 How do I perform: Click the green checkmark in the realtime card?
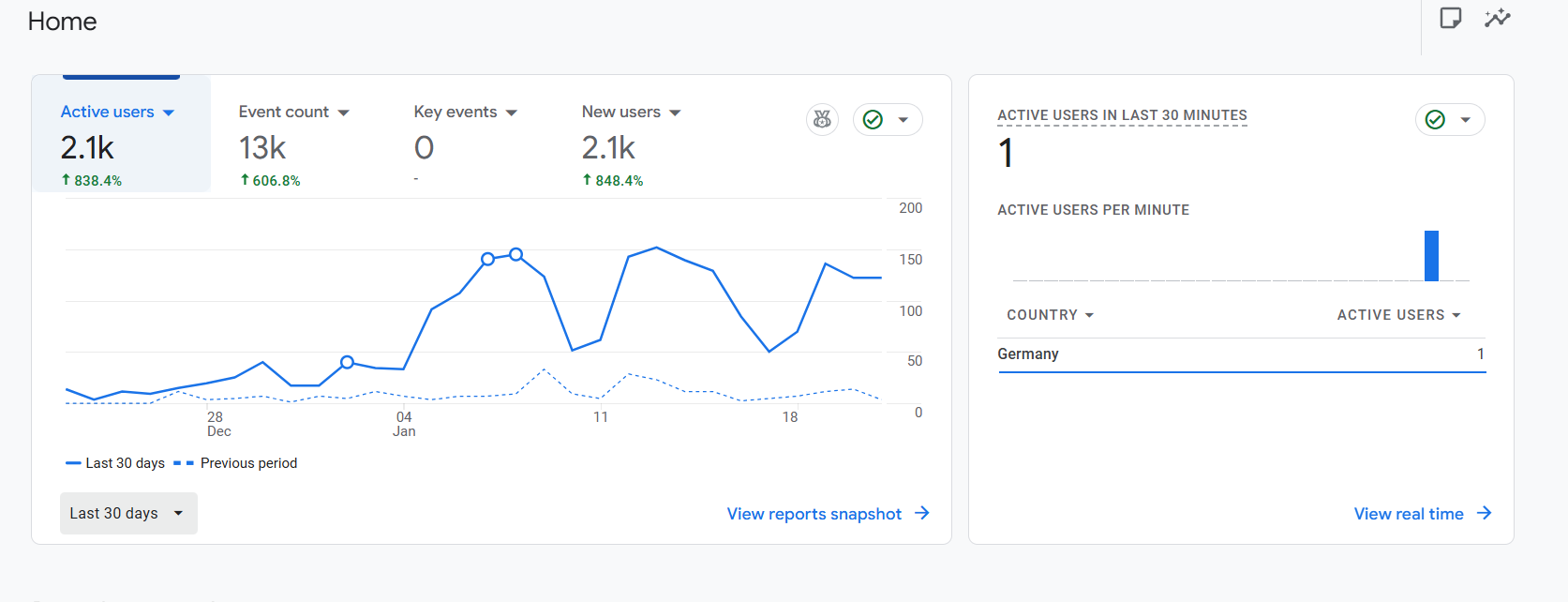[x=1435, y=119]
